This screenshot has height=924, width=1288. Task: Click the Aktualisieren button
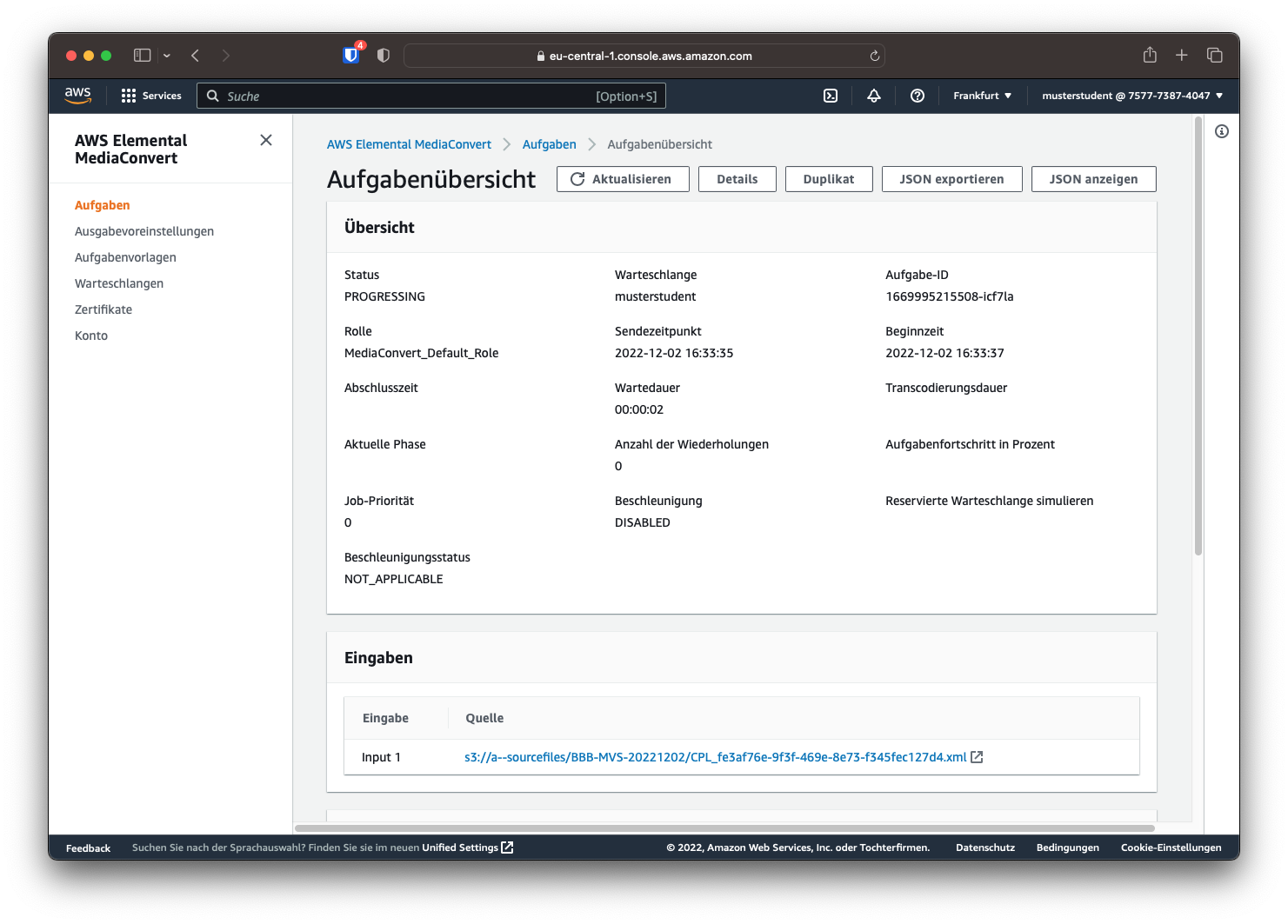(x=623, y=179)
